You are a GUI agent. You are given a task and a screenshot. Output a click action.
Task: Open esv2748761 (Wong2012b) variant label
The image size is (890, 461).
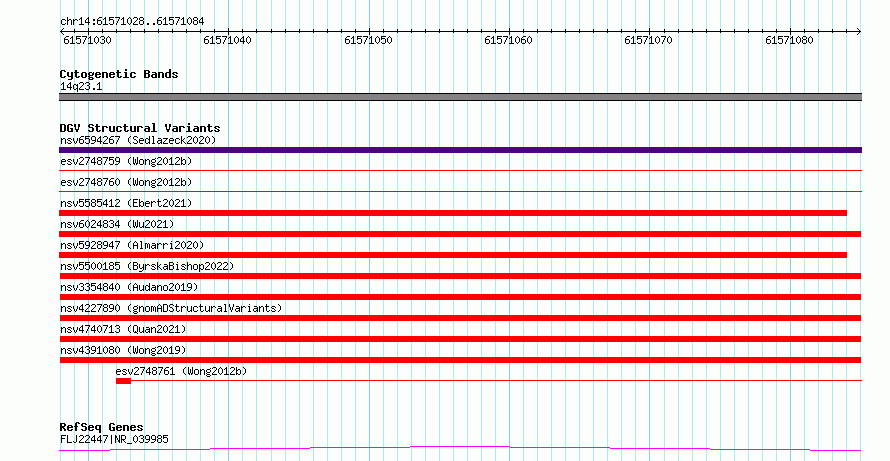(182, 371)
